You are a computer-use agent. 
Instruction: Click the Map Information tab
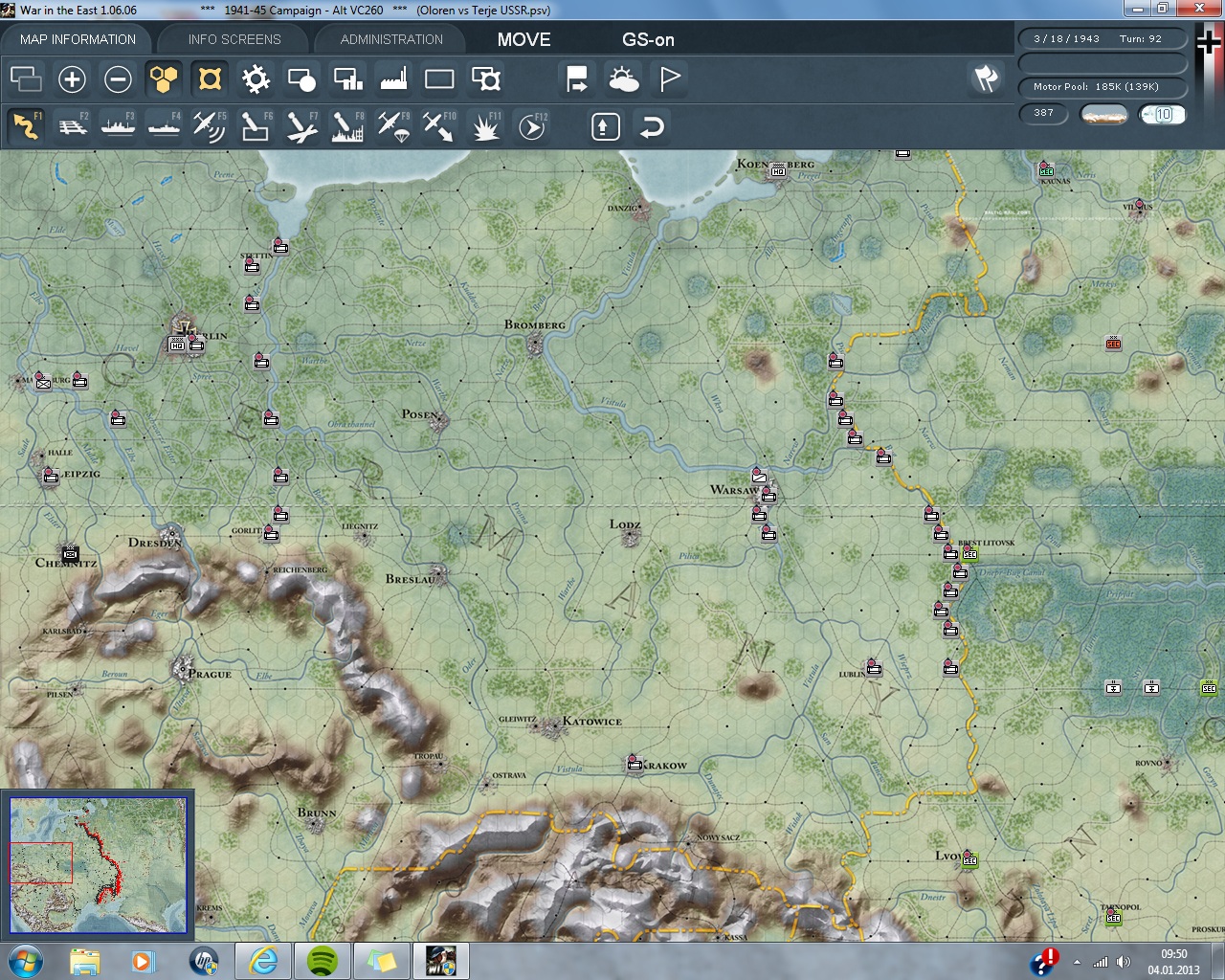click(78, 39)
